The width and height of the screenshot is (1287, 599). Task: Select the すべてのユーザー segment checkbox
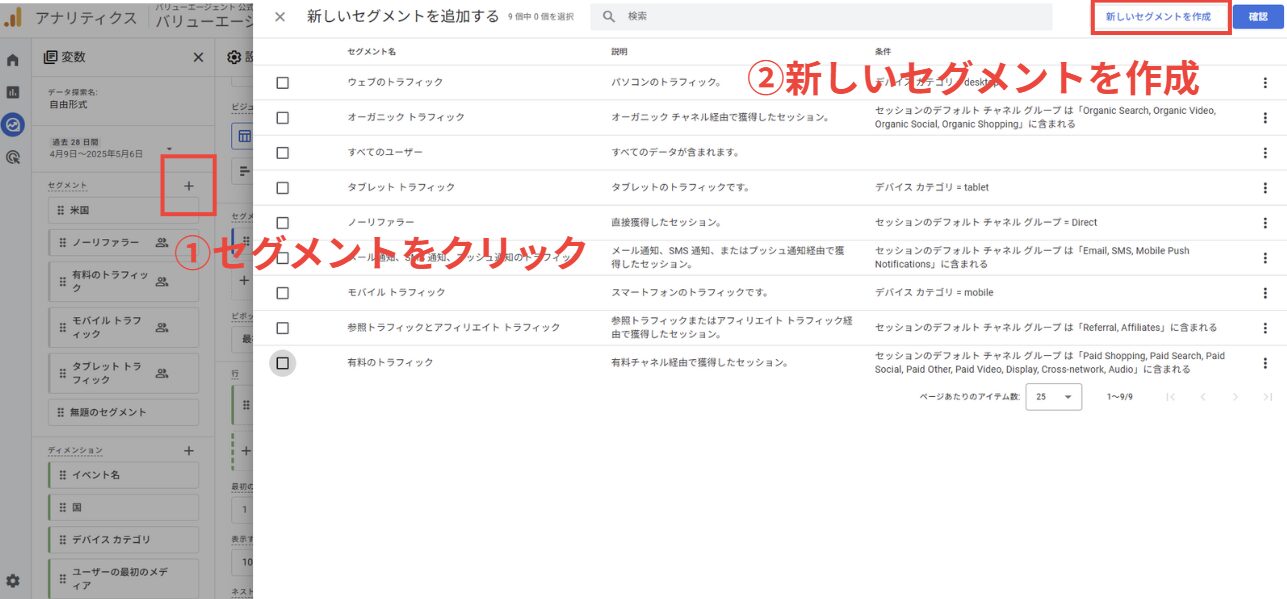(x=282, y=153)
